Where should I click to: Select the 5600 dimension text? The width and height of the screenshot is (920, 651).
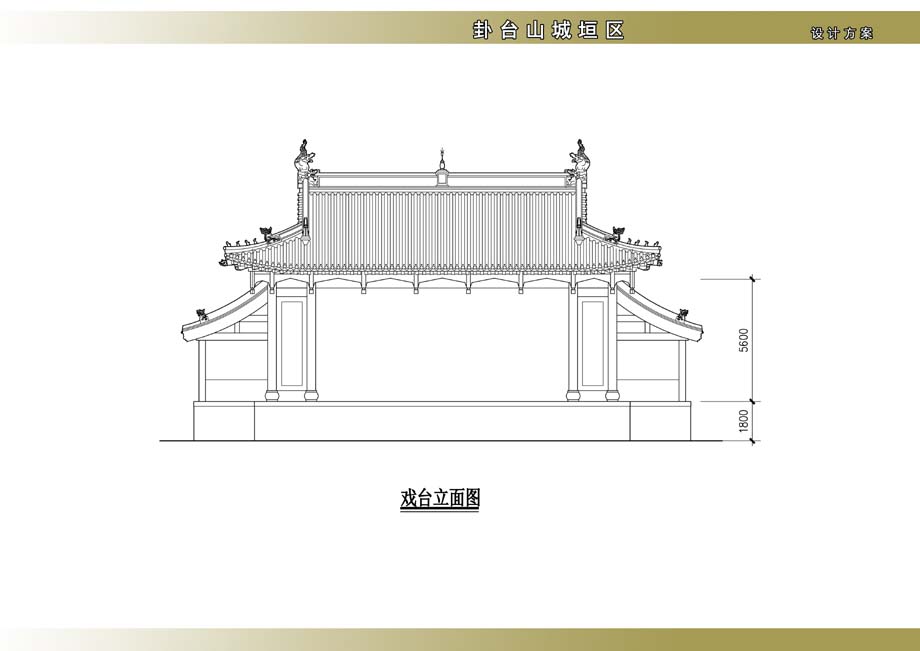[744, 340]
